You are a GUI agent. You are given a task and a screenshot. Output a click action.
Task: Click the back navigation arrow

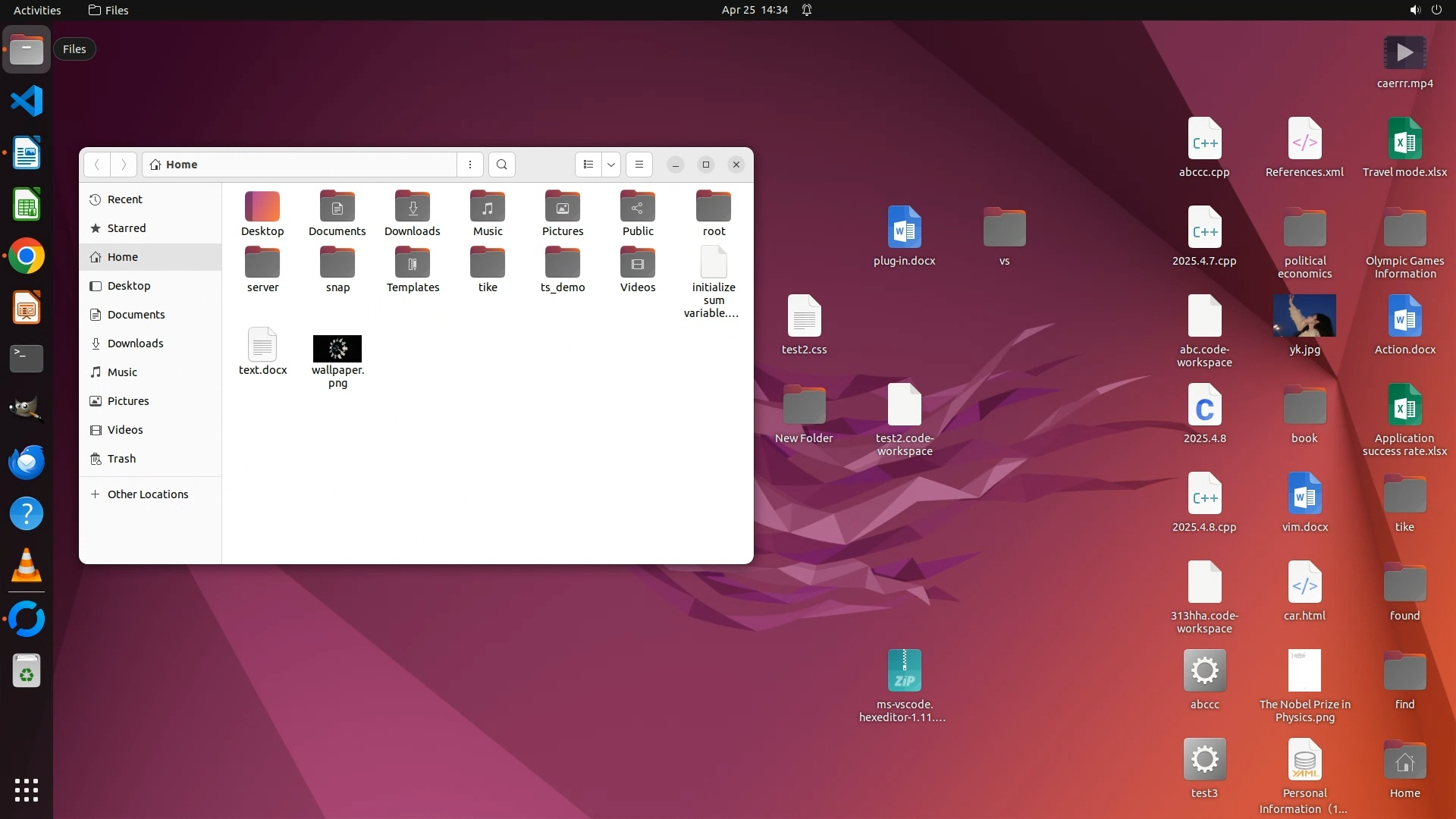pyautogui.click(x=97, y=165)
